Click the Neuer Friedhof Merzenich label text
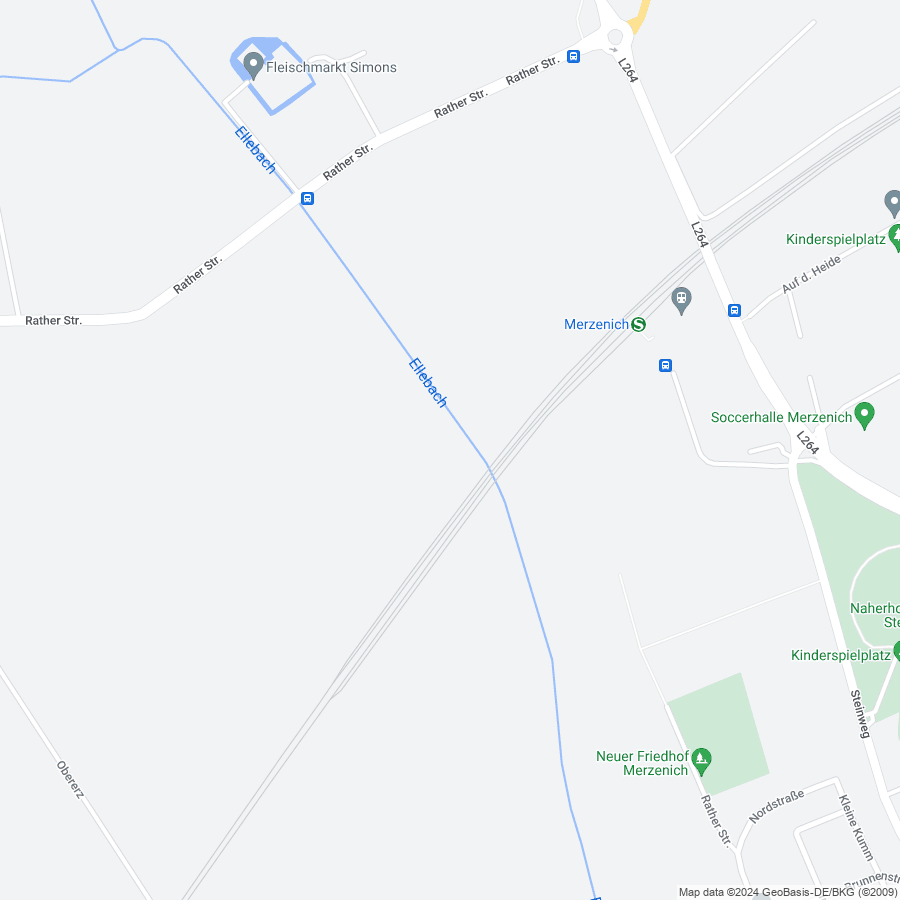Viewport: 900px width, 900px height. [x=642, y=763]
